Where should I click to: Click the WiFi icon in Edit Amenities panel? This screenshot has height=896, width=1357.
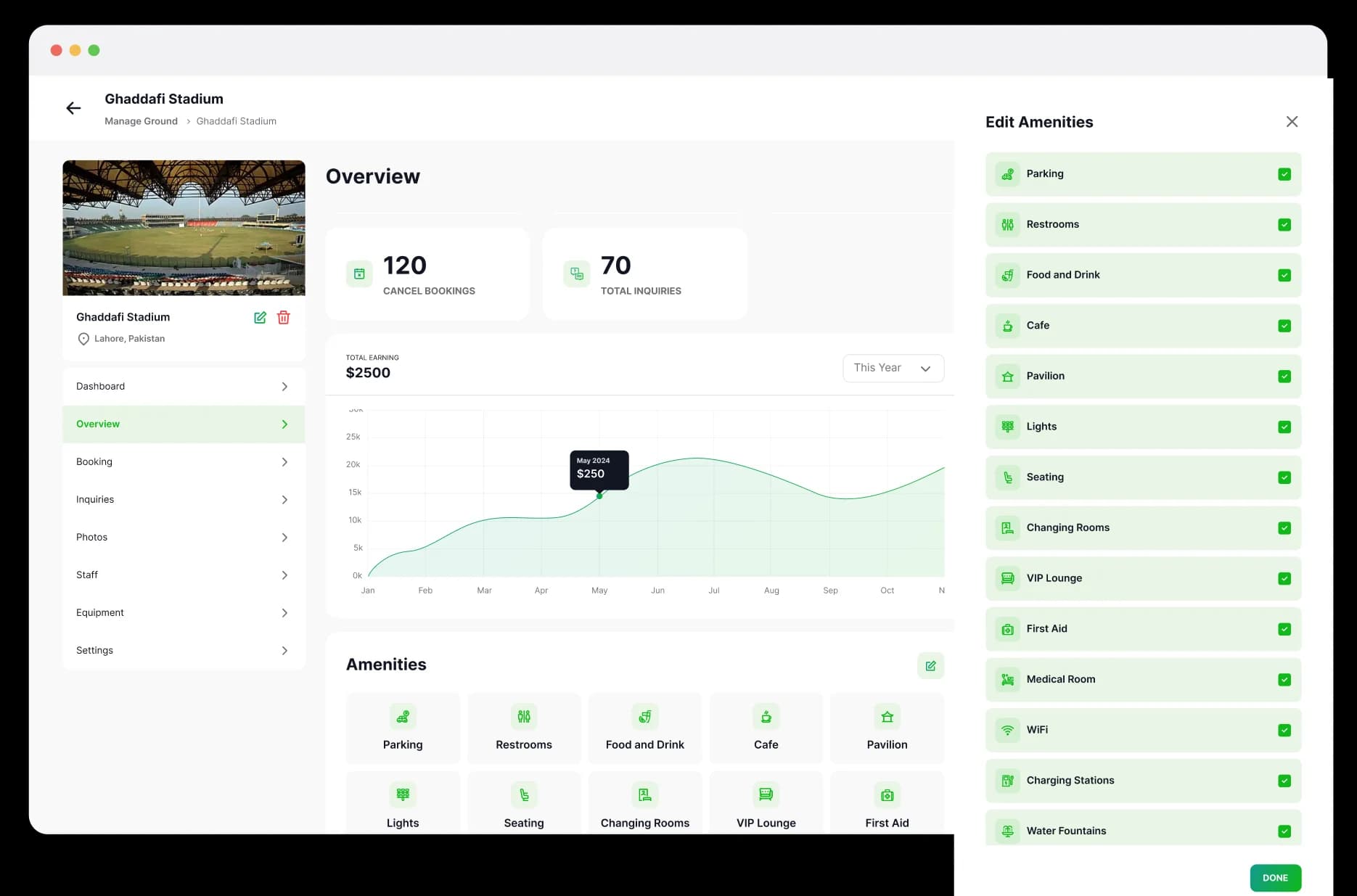click(x=1008, y=730)
